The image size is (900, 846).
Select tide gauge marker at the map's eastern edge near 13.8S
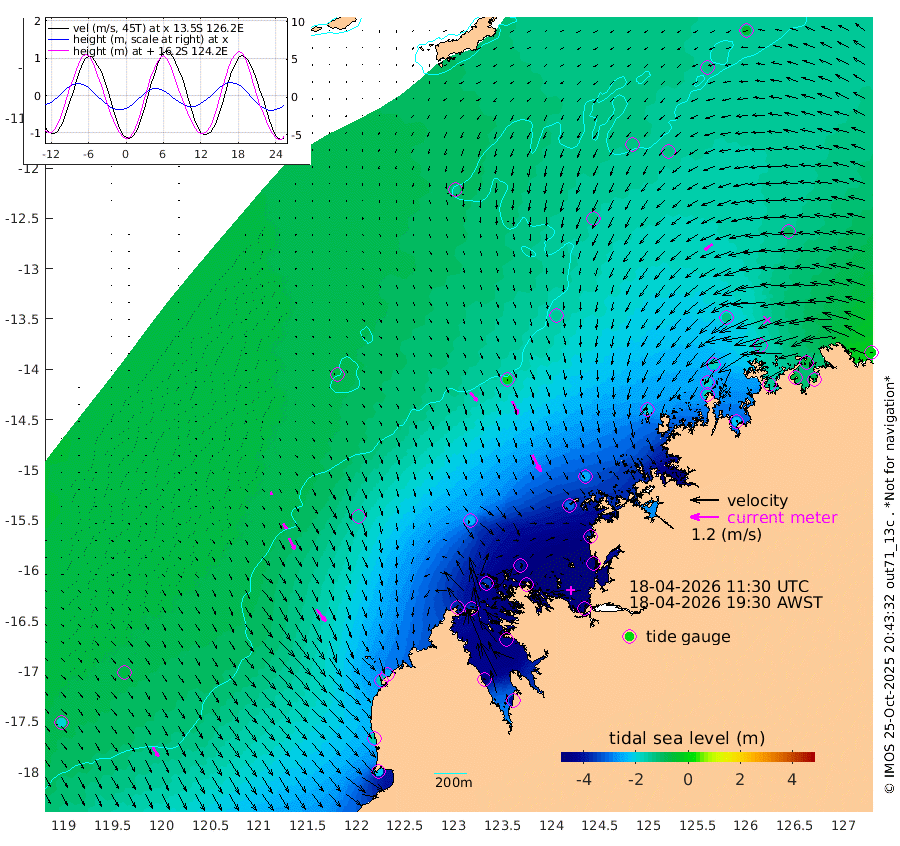coord(871,352)
